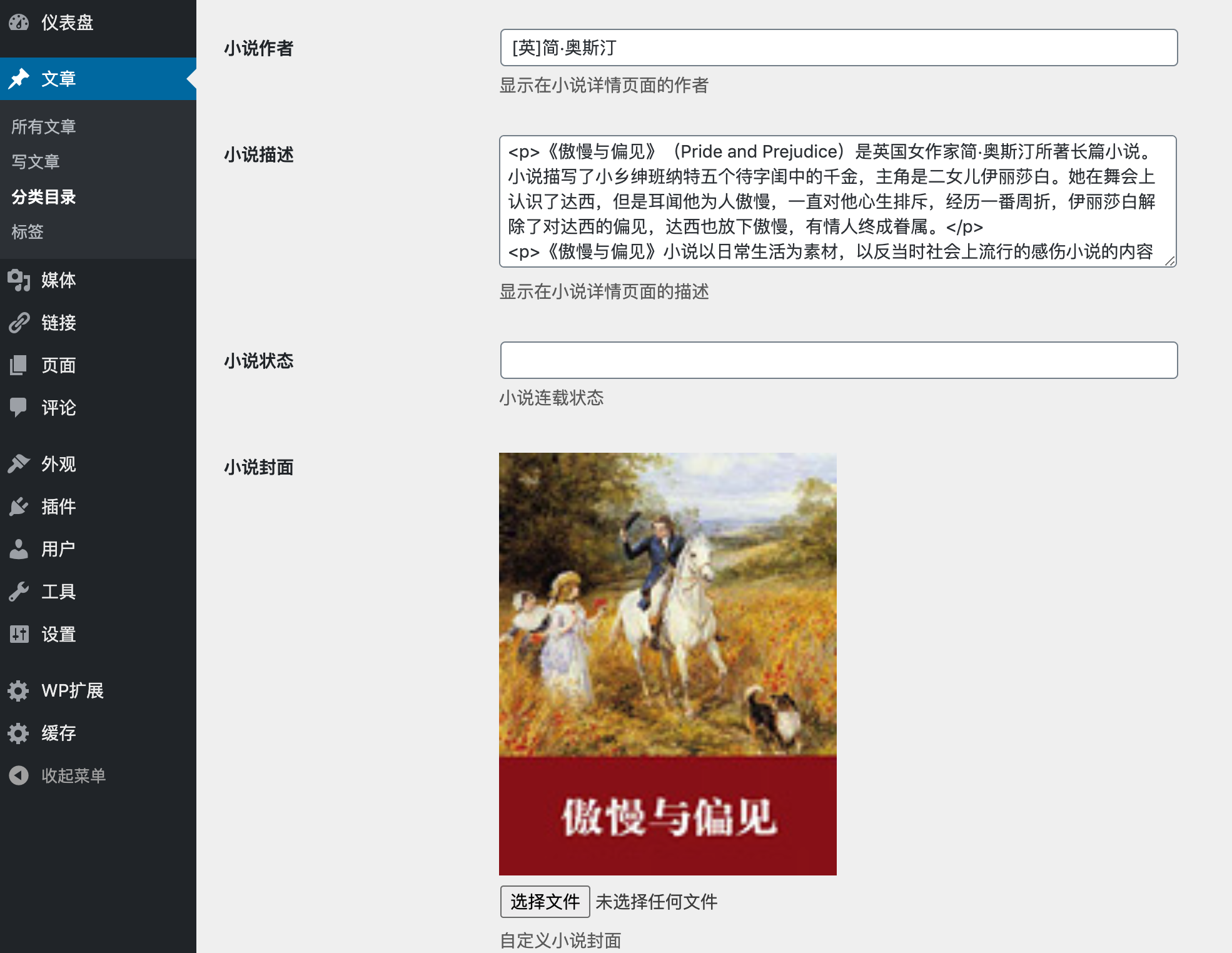Open the 用户 menu label
1232x953 pixels.
[x=59, y=549]
